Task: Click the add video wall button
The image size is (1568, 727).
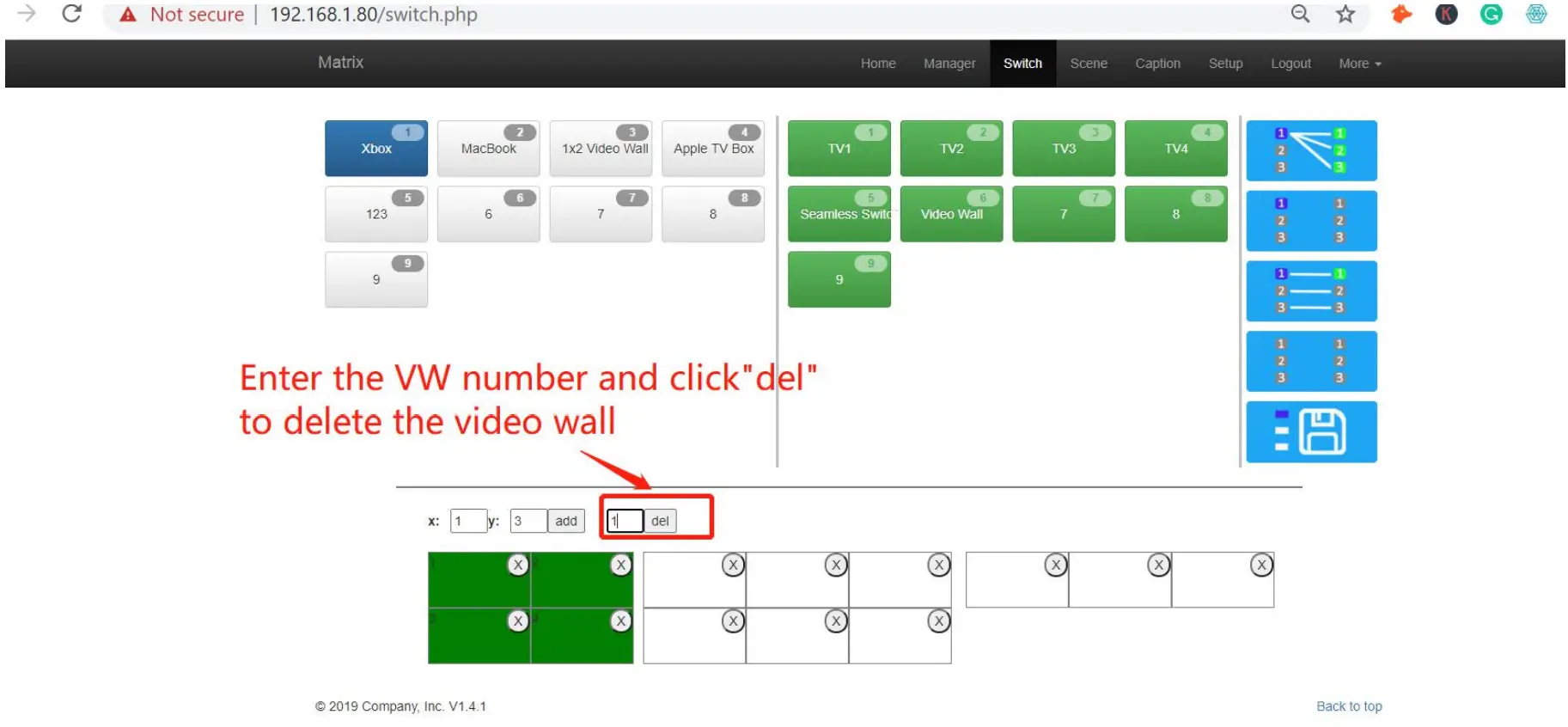Action: (x=566, y=521)
